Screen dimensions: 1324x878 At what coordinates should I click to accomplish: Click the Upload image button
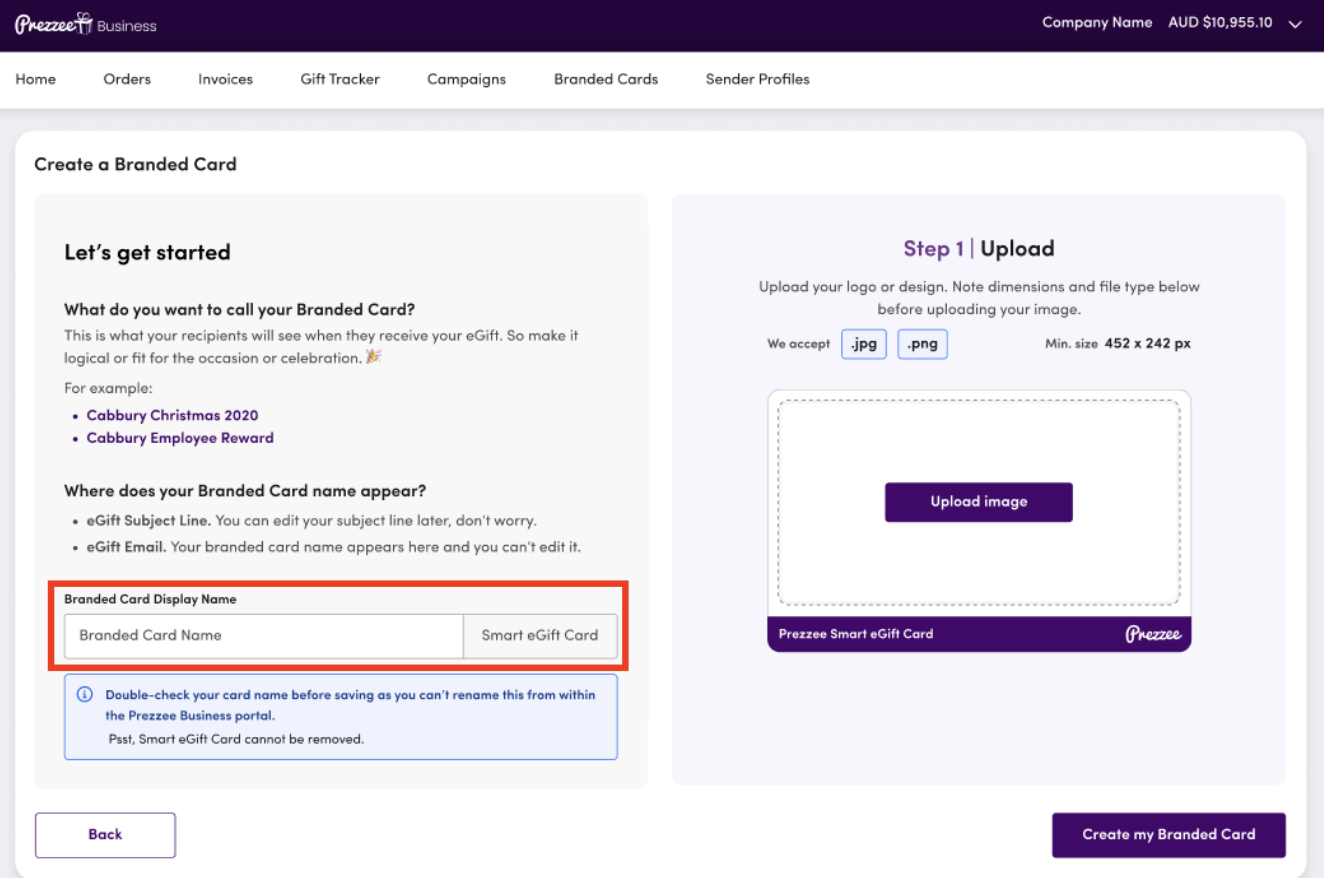[979, 502]
